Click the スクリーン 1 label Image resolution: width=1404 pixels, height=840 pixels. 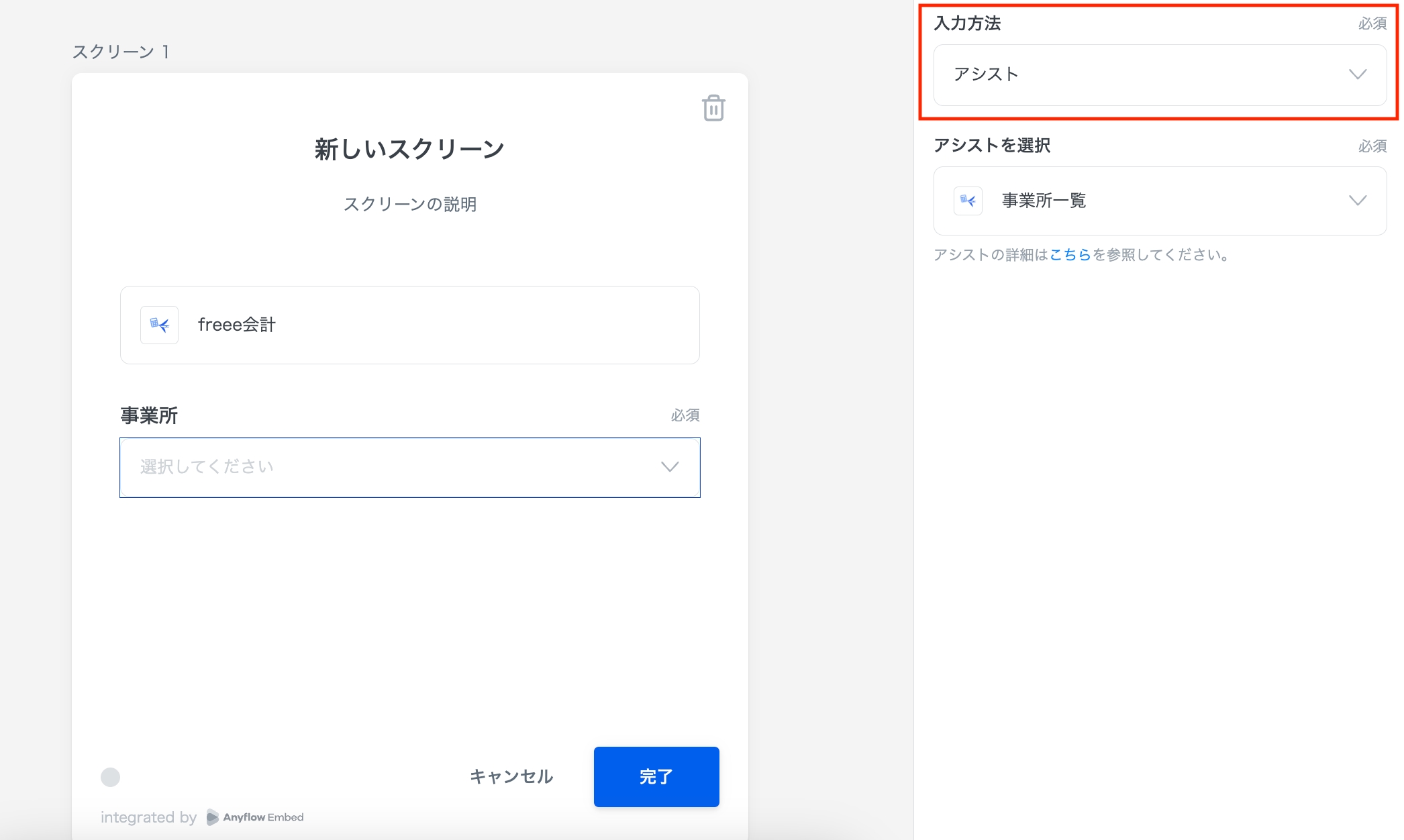(x=121, y=52)
